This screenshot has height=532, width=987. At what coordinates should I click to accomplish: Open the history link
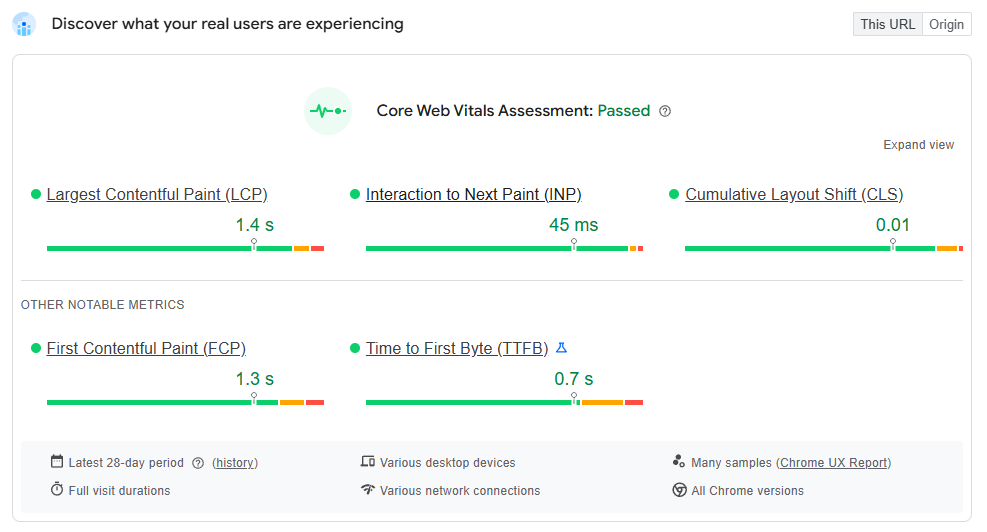tap(235, 463)
